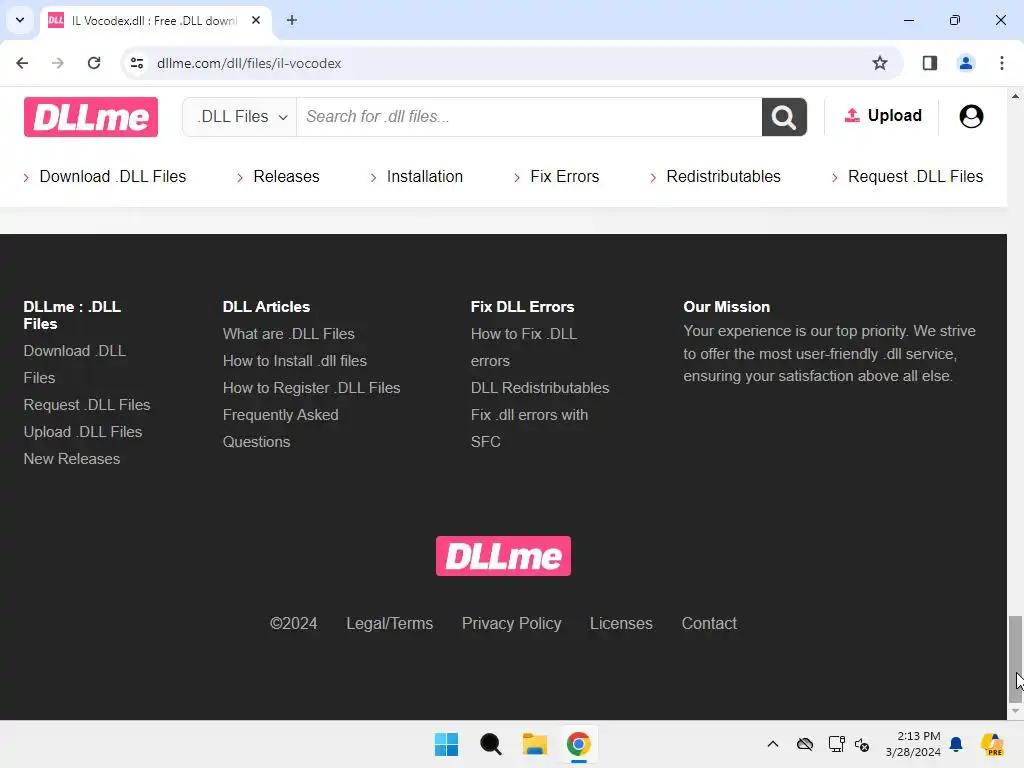
Task: Click the colorful PRE tray icon
Action: pyautogui.click(x=992, y=744)
